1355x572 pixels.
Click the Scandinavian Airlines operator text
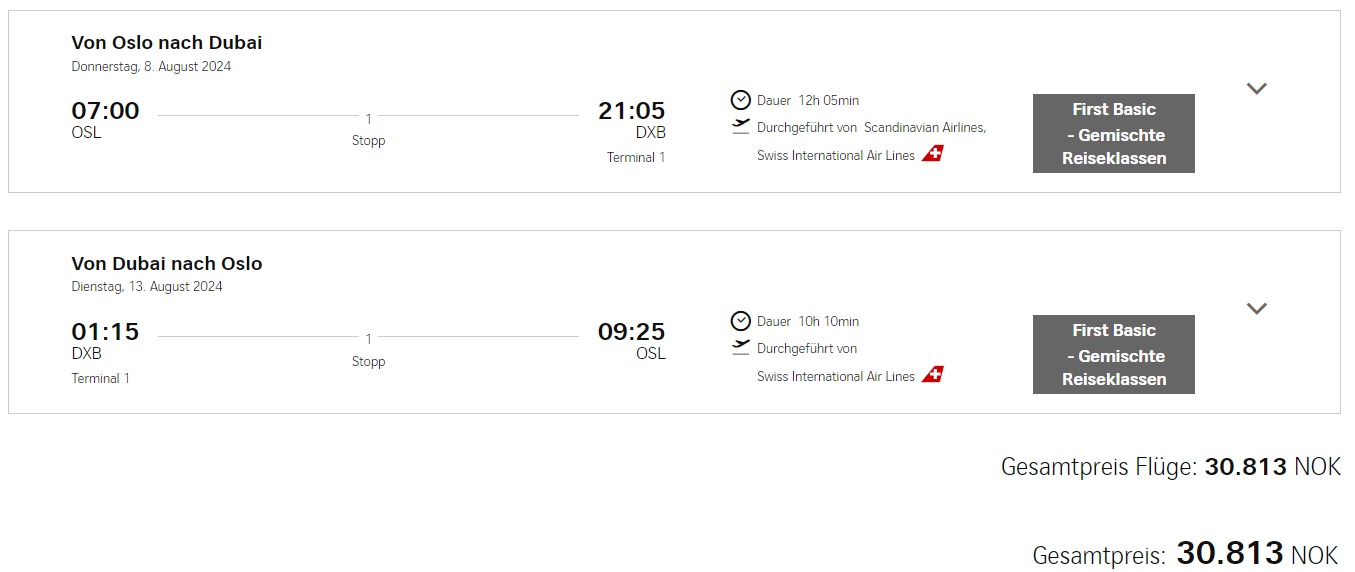point(924,127)
